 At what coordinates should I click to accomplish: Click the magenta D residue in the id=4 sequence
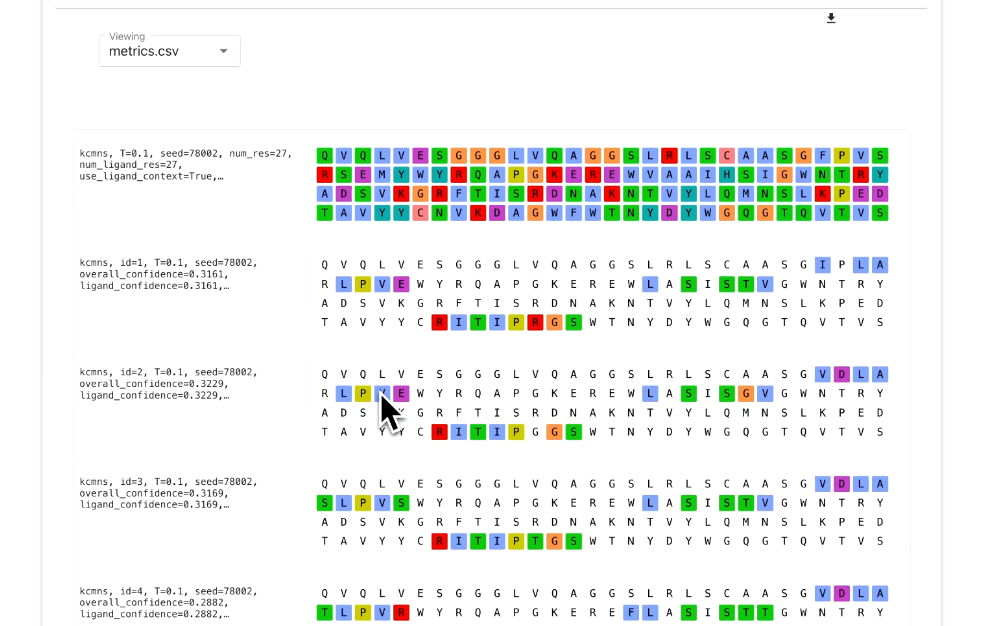click(842, 593)
